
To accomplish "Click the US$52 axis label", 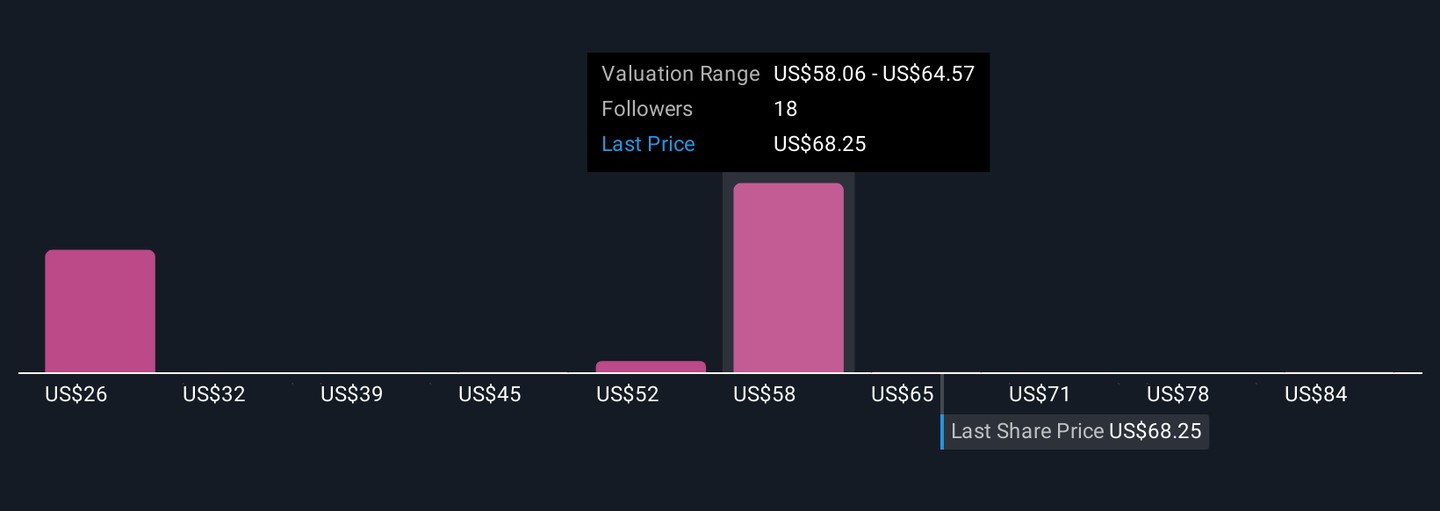I will tap(627, 395).
